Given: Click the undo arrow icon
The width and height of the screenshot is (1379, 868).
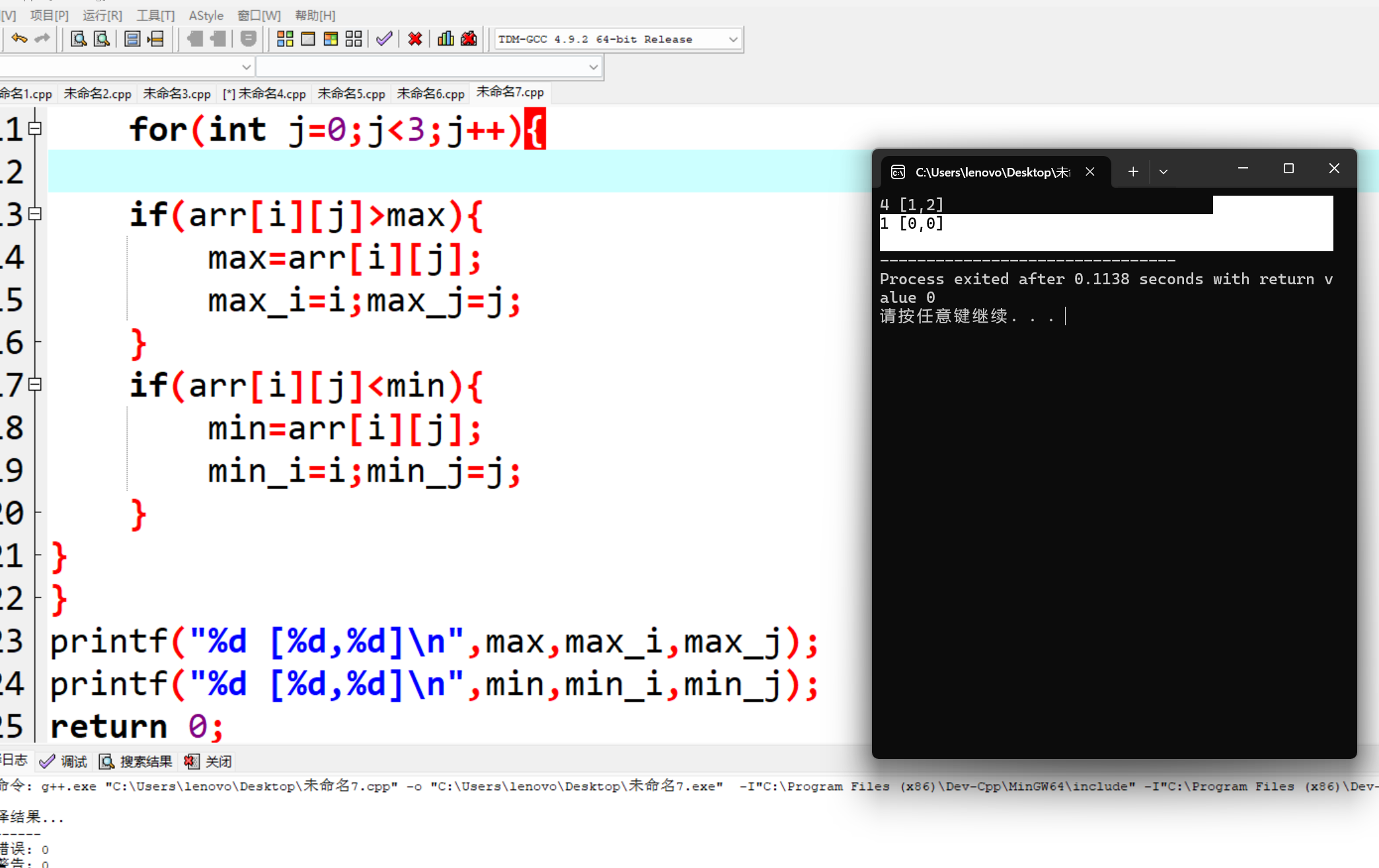Looking at the screenshot, I should pos(19,39).
